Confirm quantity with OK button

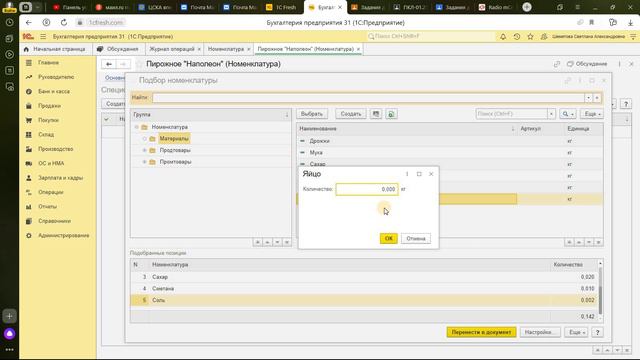coord(389,238)
